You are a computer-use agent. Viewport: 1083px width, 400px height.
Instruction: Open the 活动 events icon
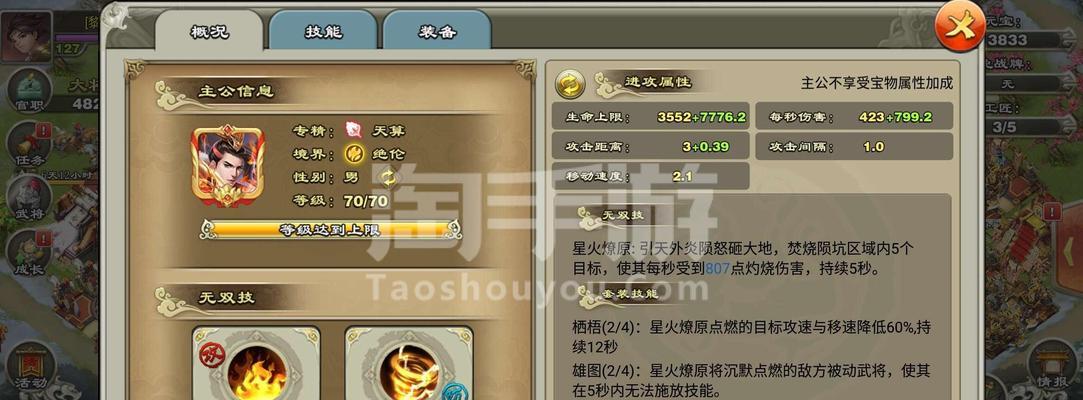coord(30,365)
